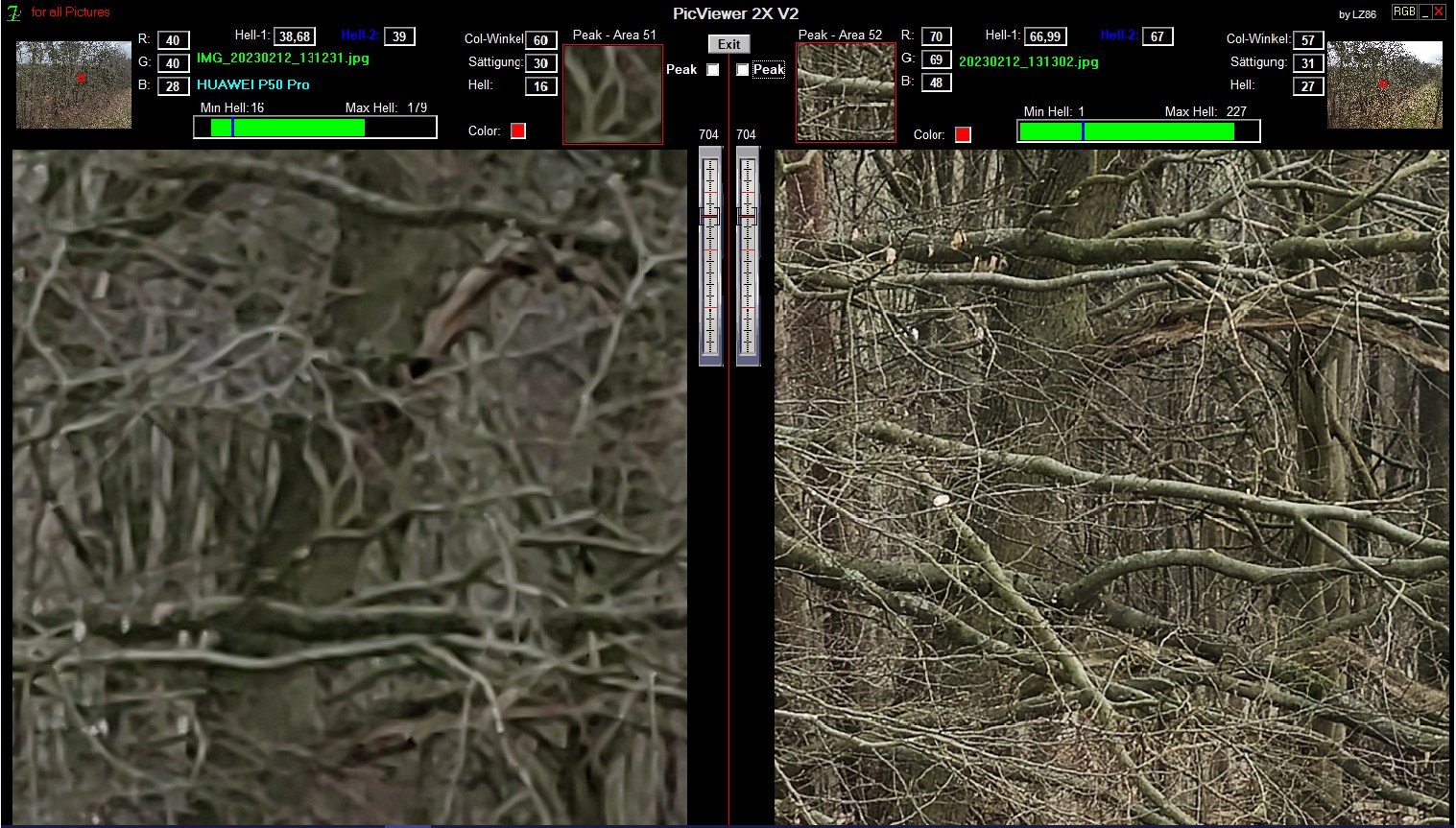Click the right blue Hell-2 label
The image size is (1456, 828).
pyautogui.click(x=1119, y=35)
